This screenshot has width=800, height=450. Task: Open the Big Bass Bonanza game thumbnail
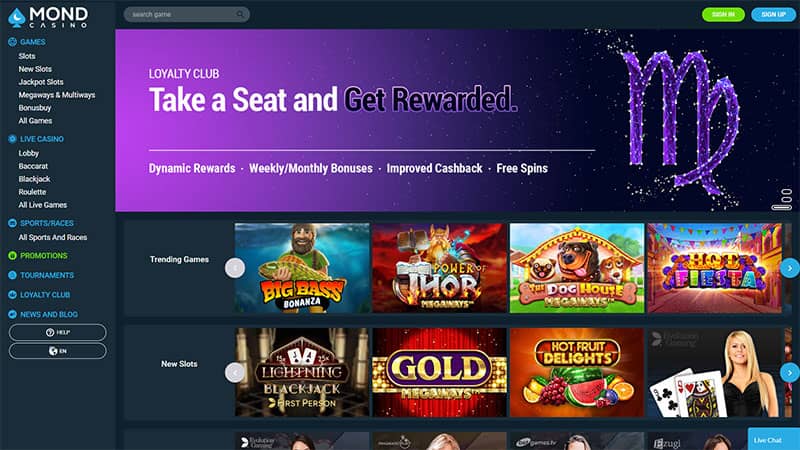302,268
